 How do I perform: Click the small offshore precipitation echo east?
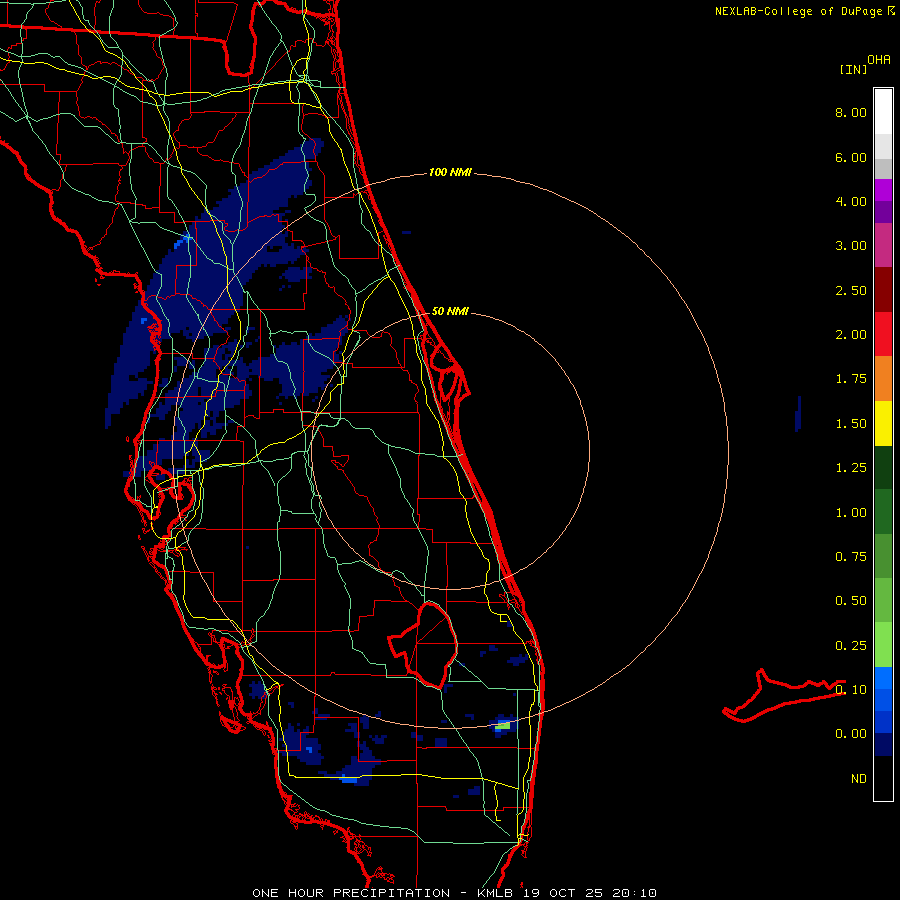798,413
